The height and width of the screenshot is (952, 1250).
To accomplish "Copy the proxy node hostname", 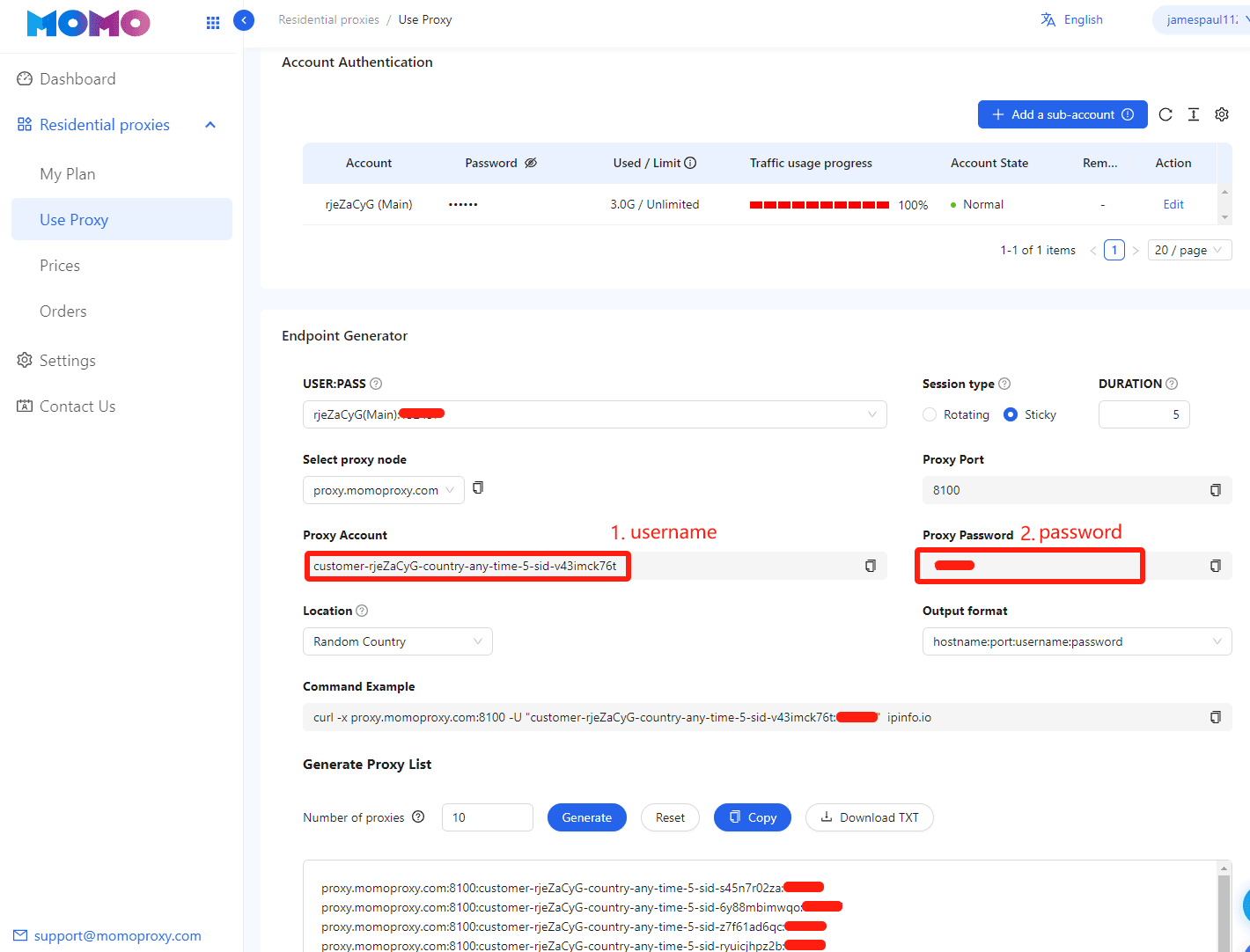I will pos(478,487).
